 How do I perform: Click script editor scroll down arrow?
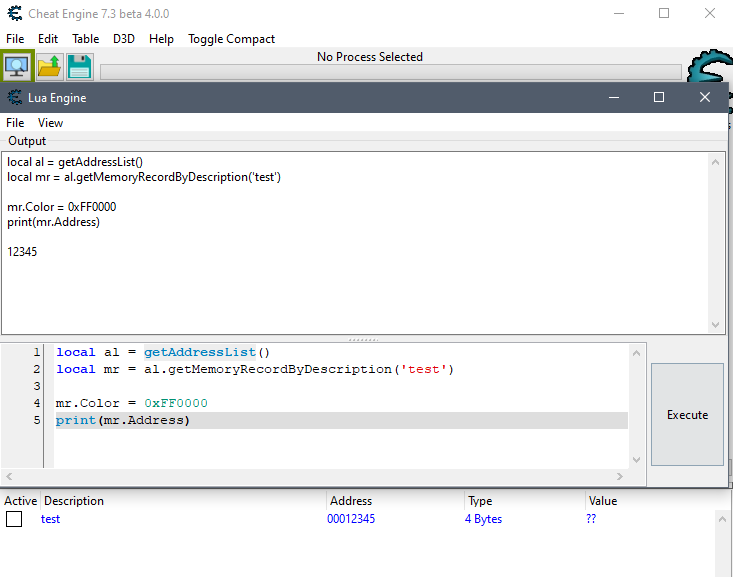636,460
